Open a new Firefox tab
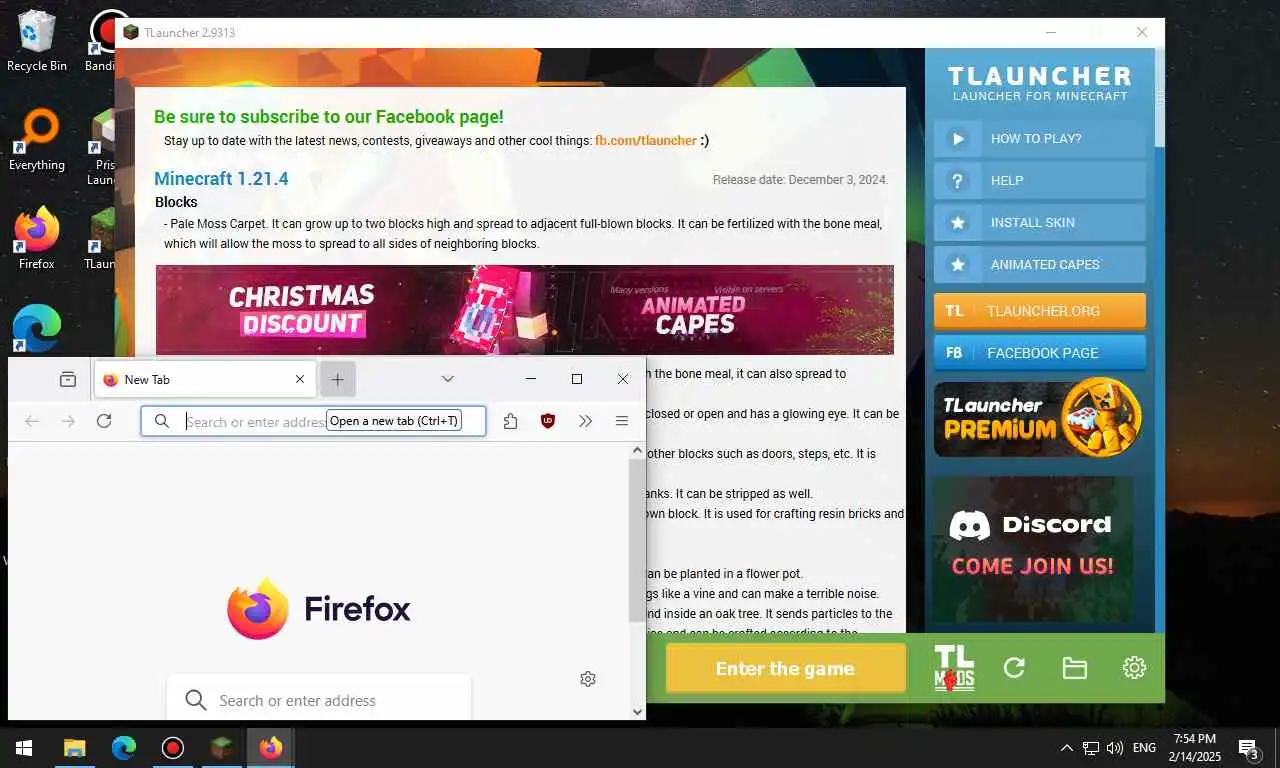Viewport: 1280px width, 768px height. [x=338, y=379]
